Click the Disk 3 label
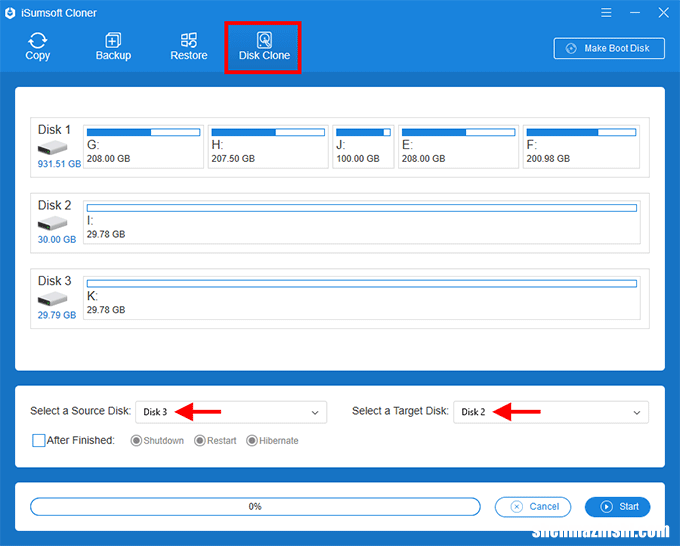 (54, 281)
